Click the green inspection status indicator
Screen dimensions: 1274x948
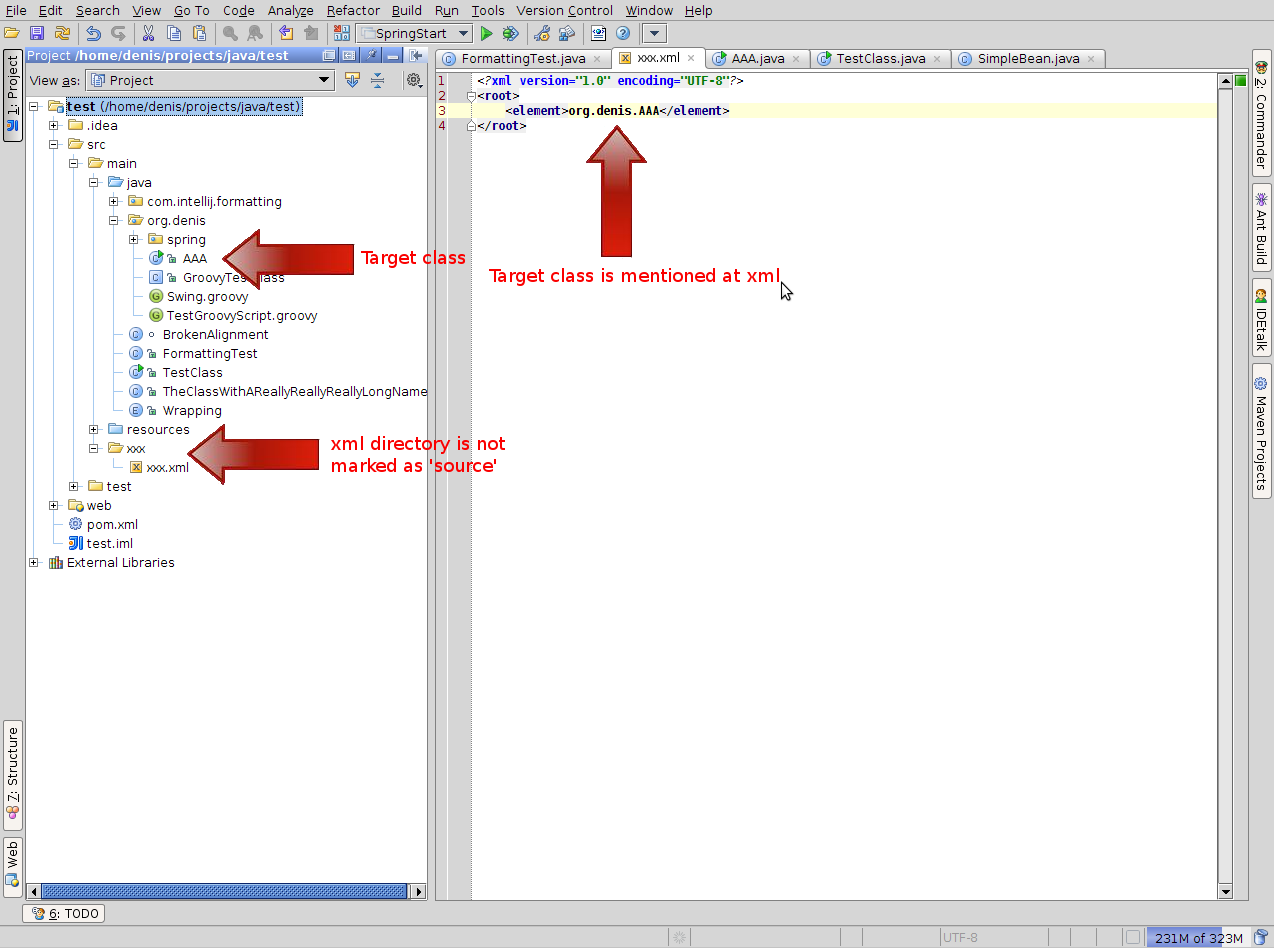point(1241,80)
